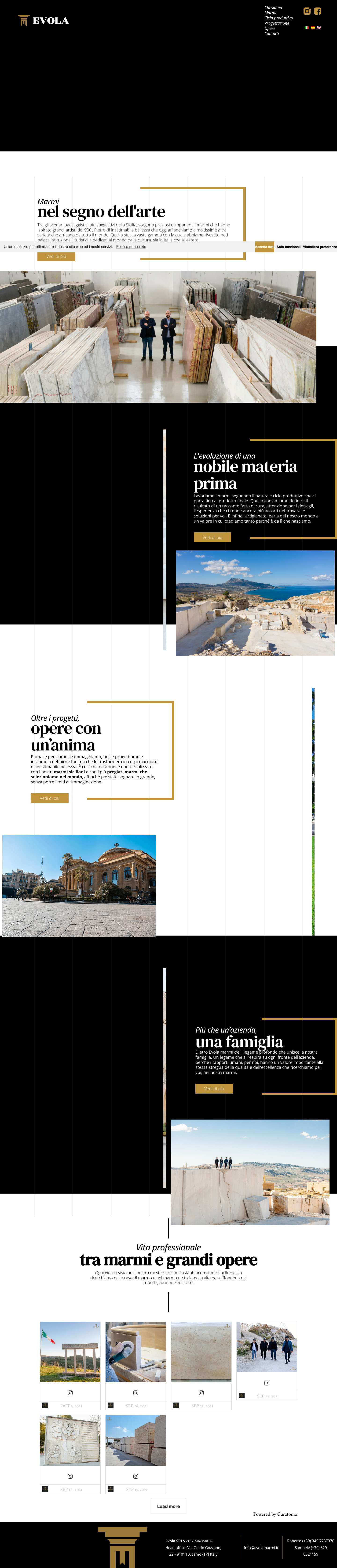The height and width of the screenshot is (1568, 337).
Task: Open the Contatti menu item
Action: click(x=272, y=33)
